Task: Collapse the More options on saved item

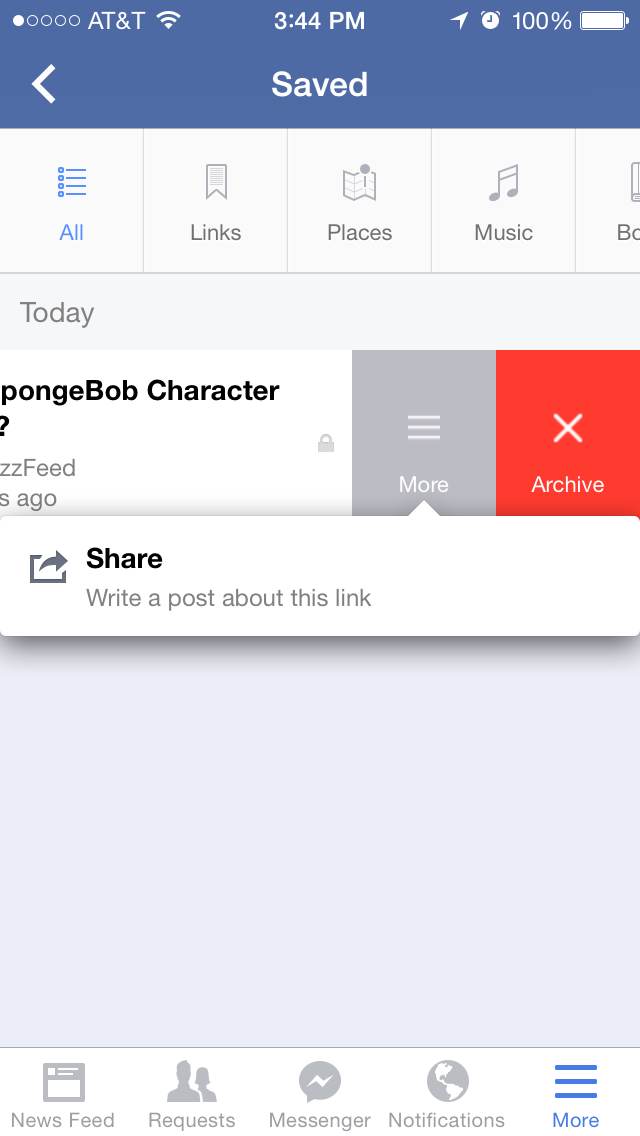Action: point(424,433)
